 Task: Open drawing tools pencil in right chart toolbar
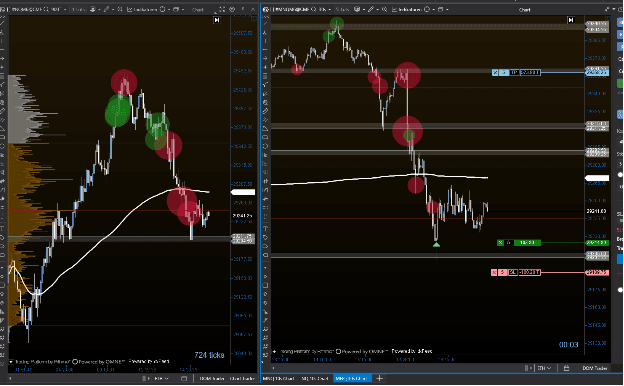tap(370, 9)
